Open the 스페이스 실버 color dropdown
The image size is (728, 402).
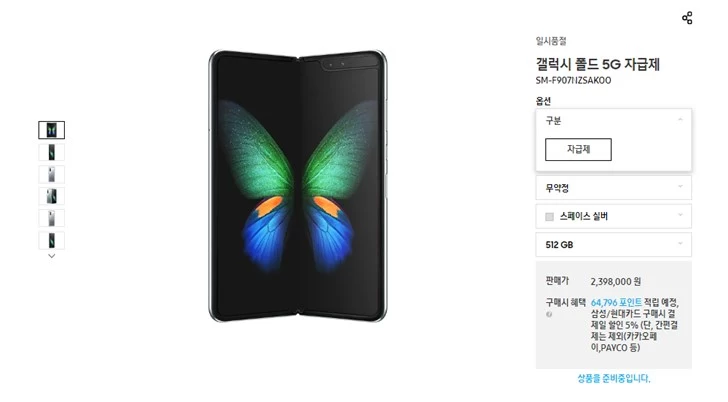(x=613, y=216)
